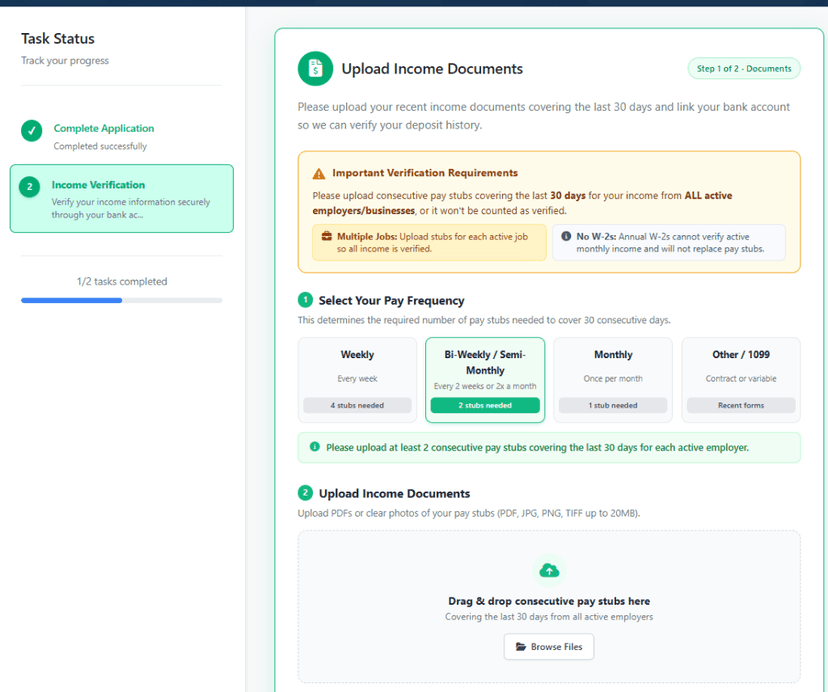Click the Recent forms label
The image size is (828, 692).
pyautogui.click(x=741, y=405)
